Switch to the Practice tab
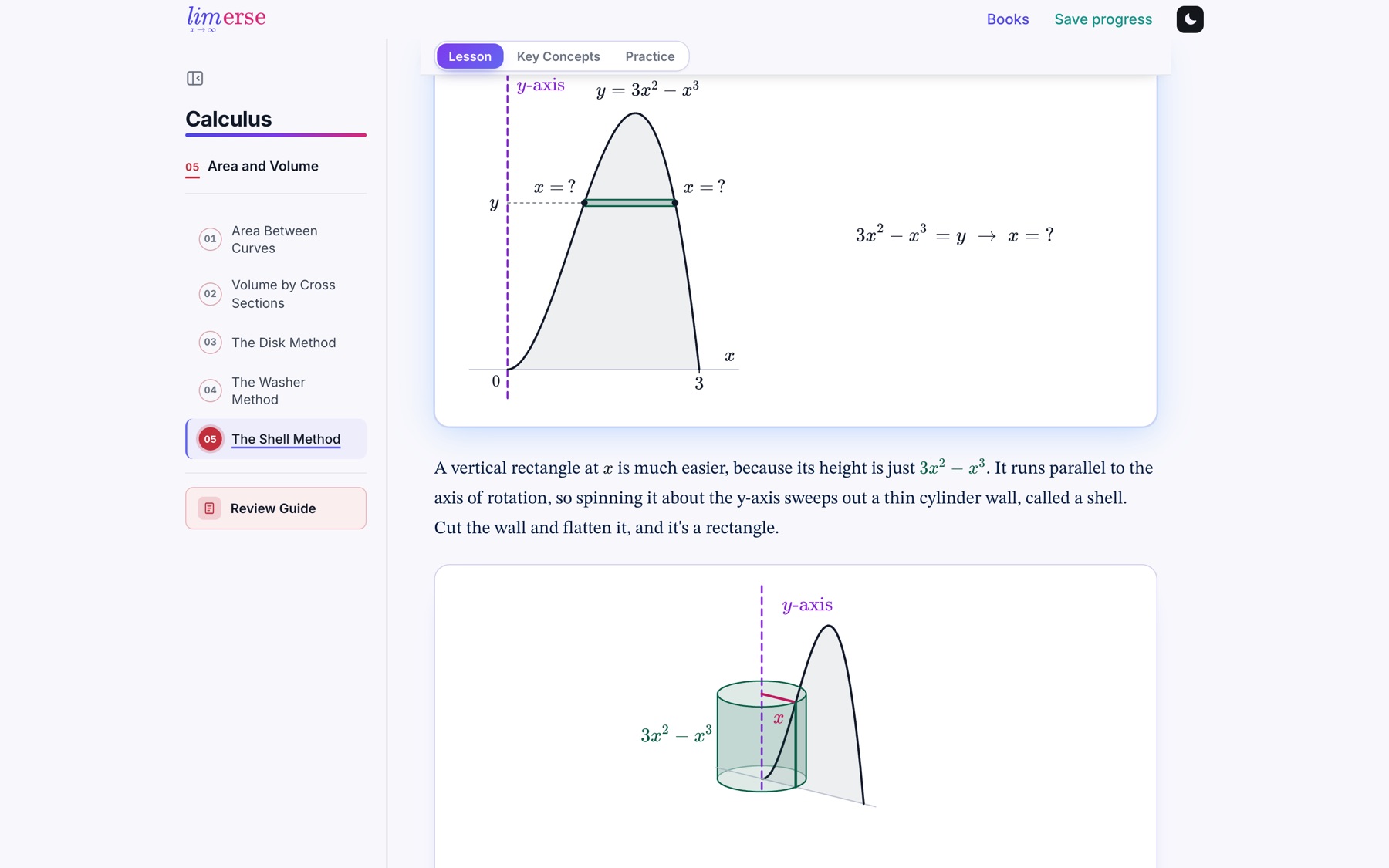Image resolution: width=1389 pixels, height=868 pixels. tap(650, 56)
